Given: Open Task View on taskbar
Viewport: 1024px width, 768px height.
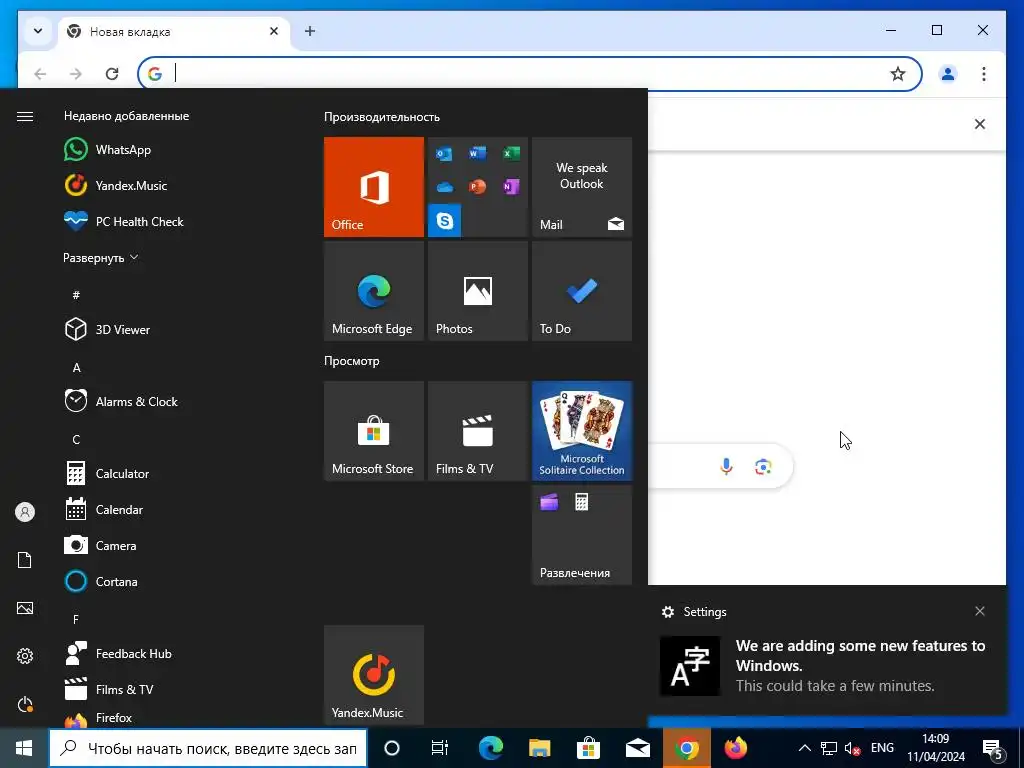Looking at the screenshot, I should click(440, 748).
